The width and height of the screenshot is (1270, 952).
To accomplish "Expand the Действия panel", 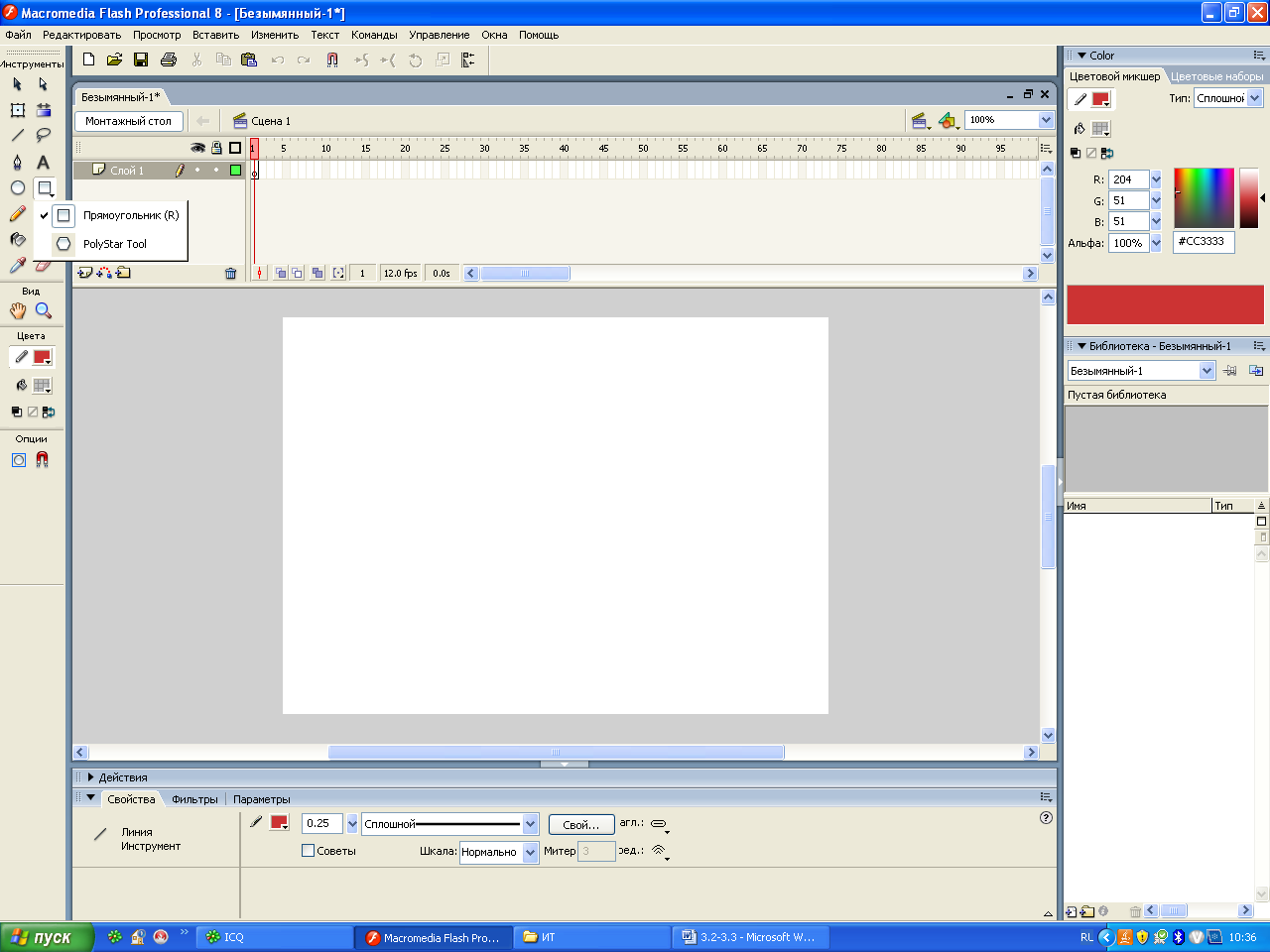I will [91, 777].
